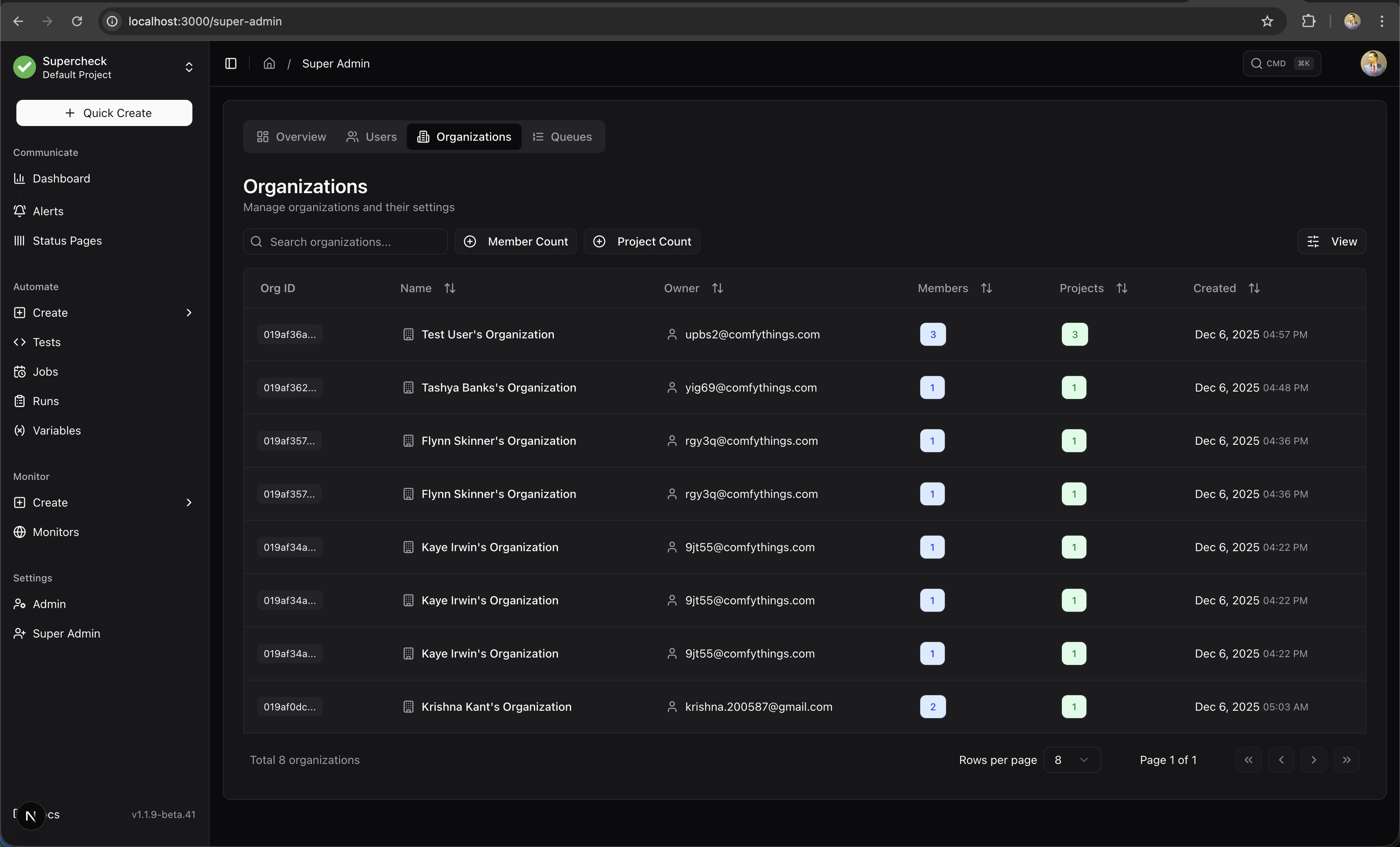Switch to the Queues tab

tap(562, 137)
